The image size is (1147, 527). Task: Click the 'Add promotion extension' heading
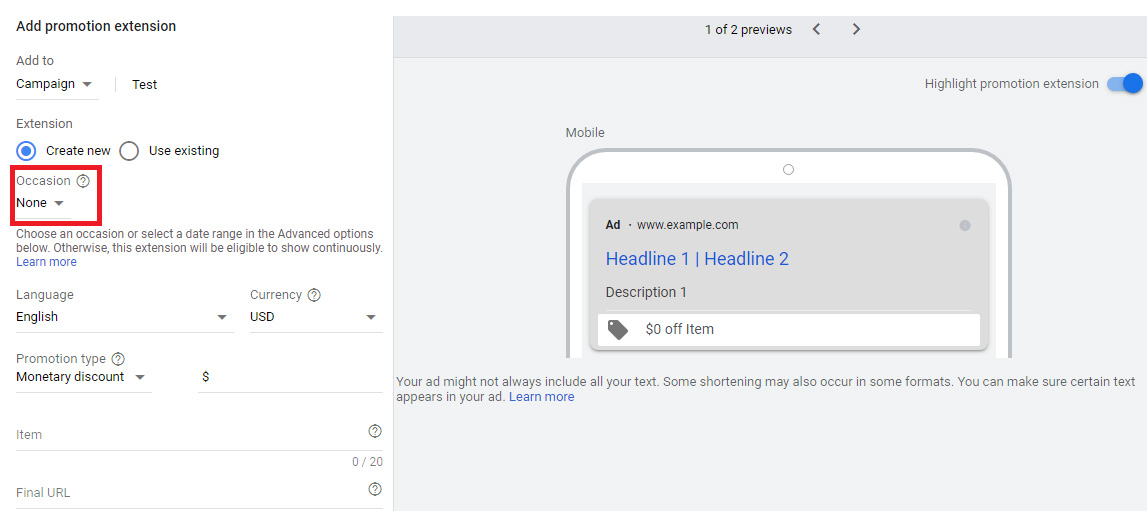coord(96,26)
